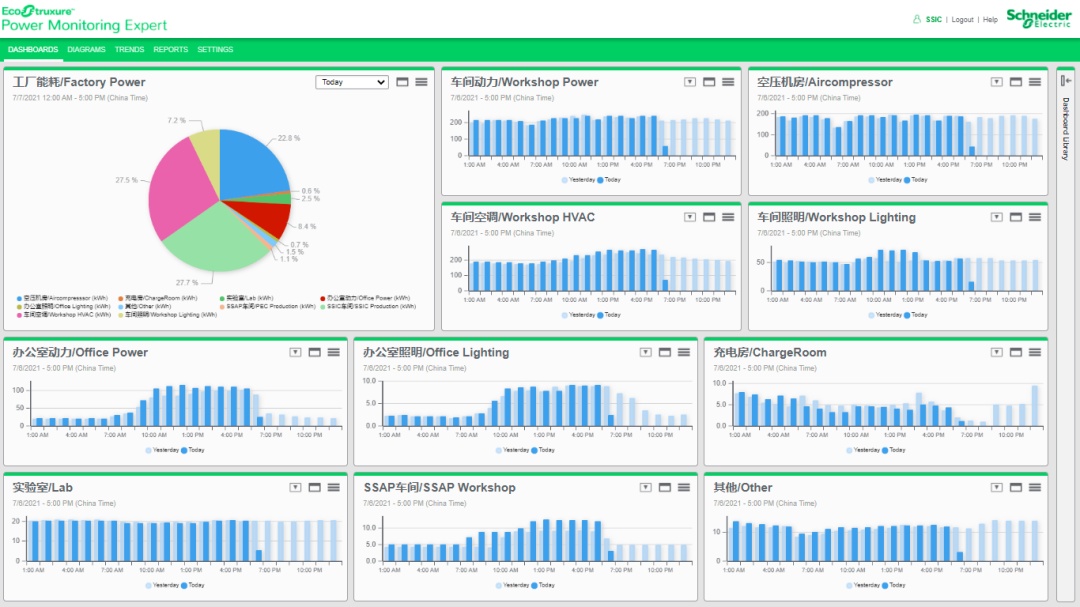
Task: Open the Aircompressor period dropdown arrow
Action: pos(997,82)
